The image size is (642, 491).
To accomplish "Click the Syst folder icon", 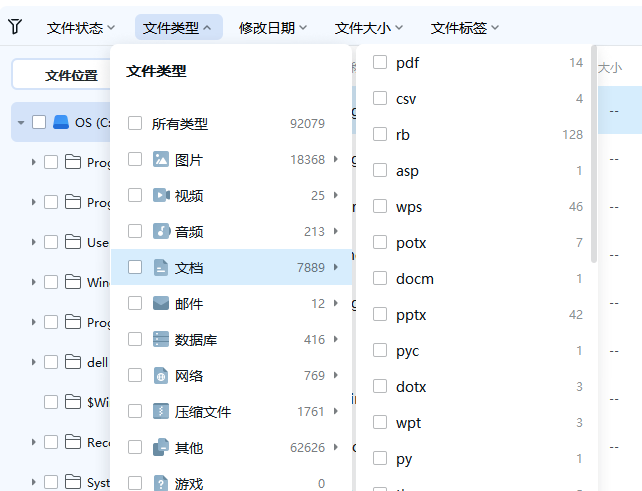I will click(x=73, y=482).
